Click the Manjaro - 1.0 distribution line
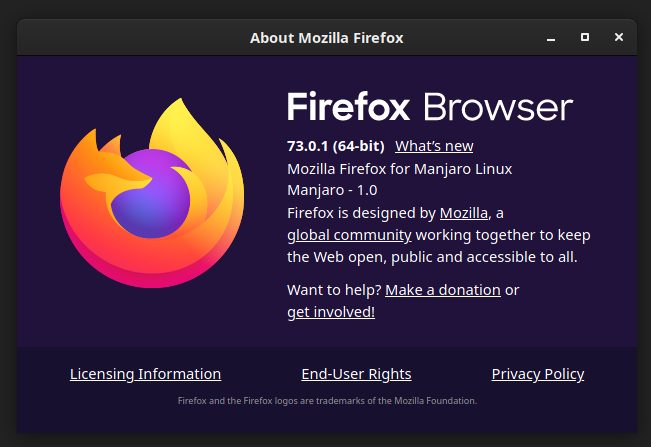Viewport: 651px width, 447px height. point(332,191)
